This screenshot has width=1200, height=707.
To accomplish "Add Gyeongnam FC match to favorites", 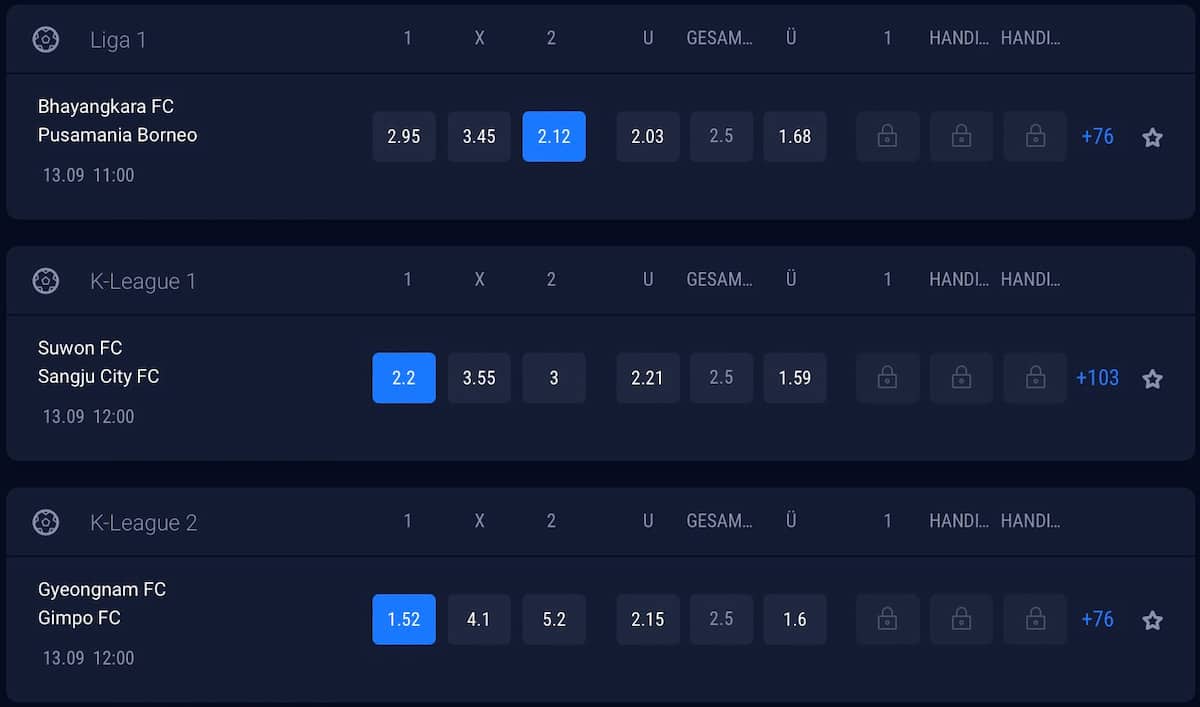I will point(1152,620).
